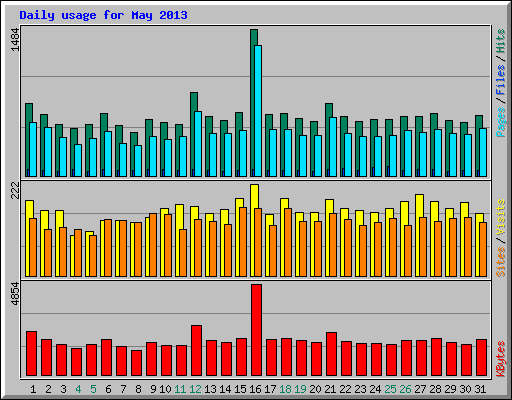
Task: Click the Files legend label
Action: point(501,80)
